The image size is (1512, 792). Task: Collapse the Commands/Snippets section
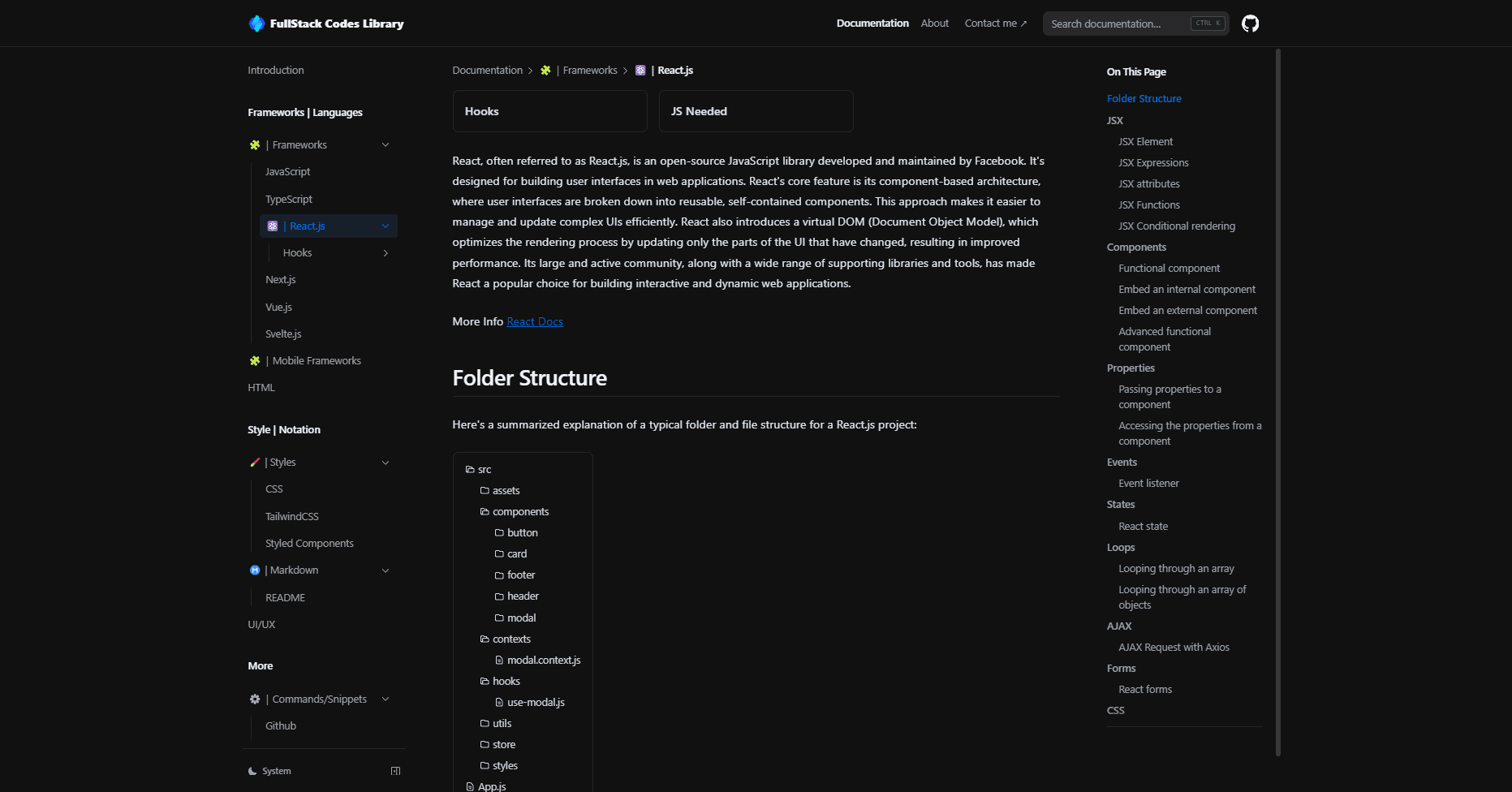tap(386, 699)
